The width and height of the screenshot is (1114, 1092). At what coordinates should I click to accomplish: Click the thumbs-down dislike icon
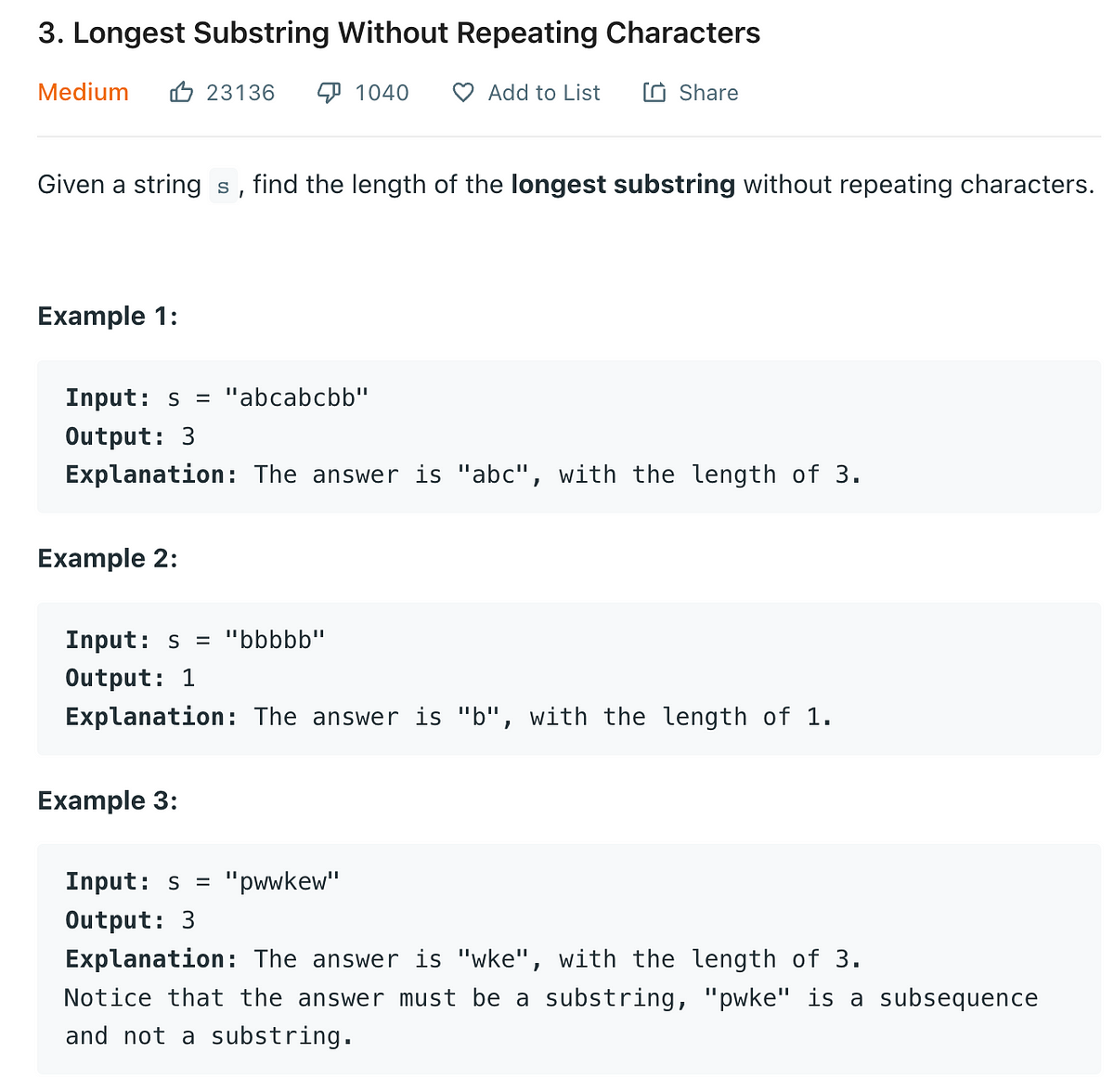click(329, 93)
